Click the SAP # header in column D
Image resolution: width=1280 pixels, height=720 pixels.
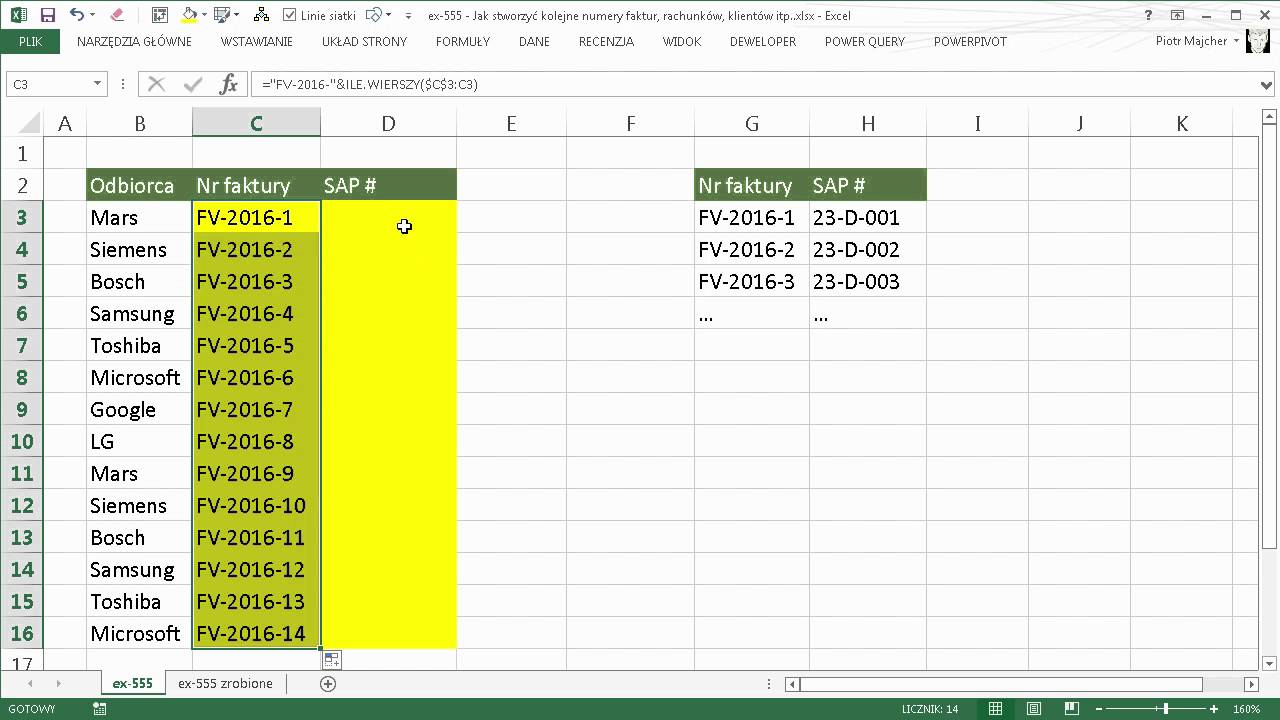click(388, 185)
